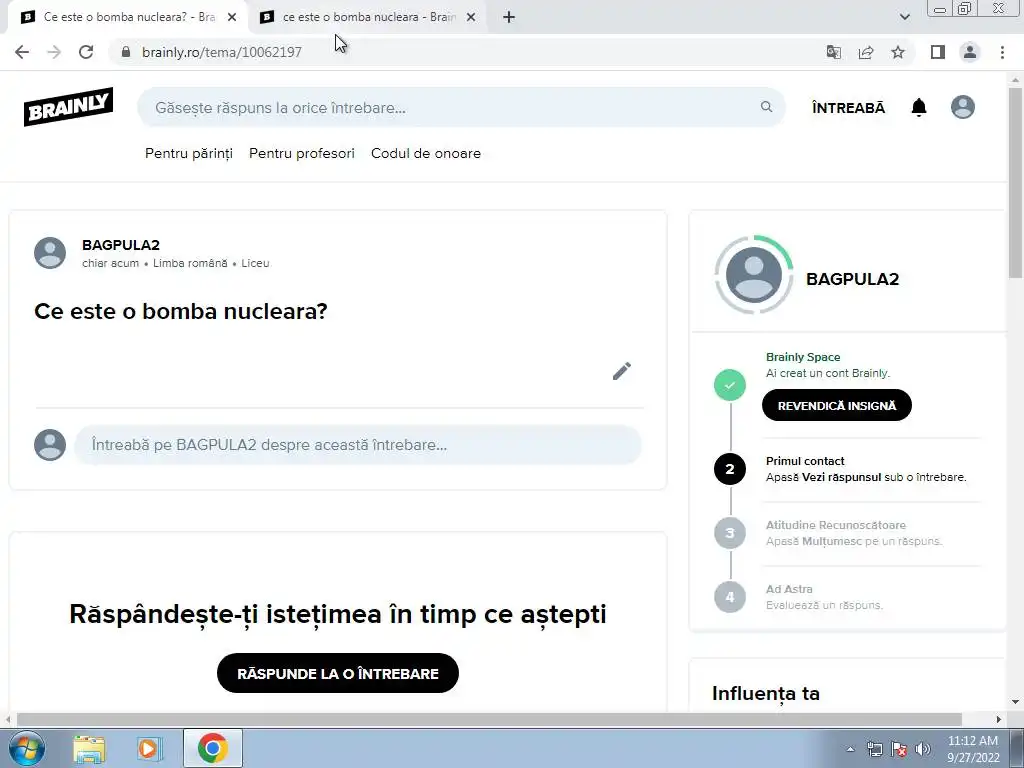Click large BAGPULA2 profile avatar in sidebar
The image size is (1024, 768).
[754, 274]
